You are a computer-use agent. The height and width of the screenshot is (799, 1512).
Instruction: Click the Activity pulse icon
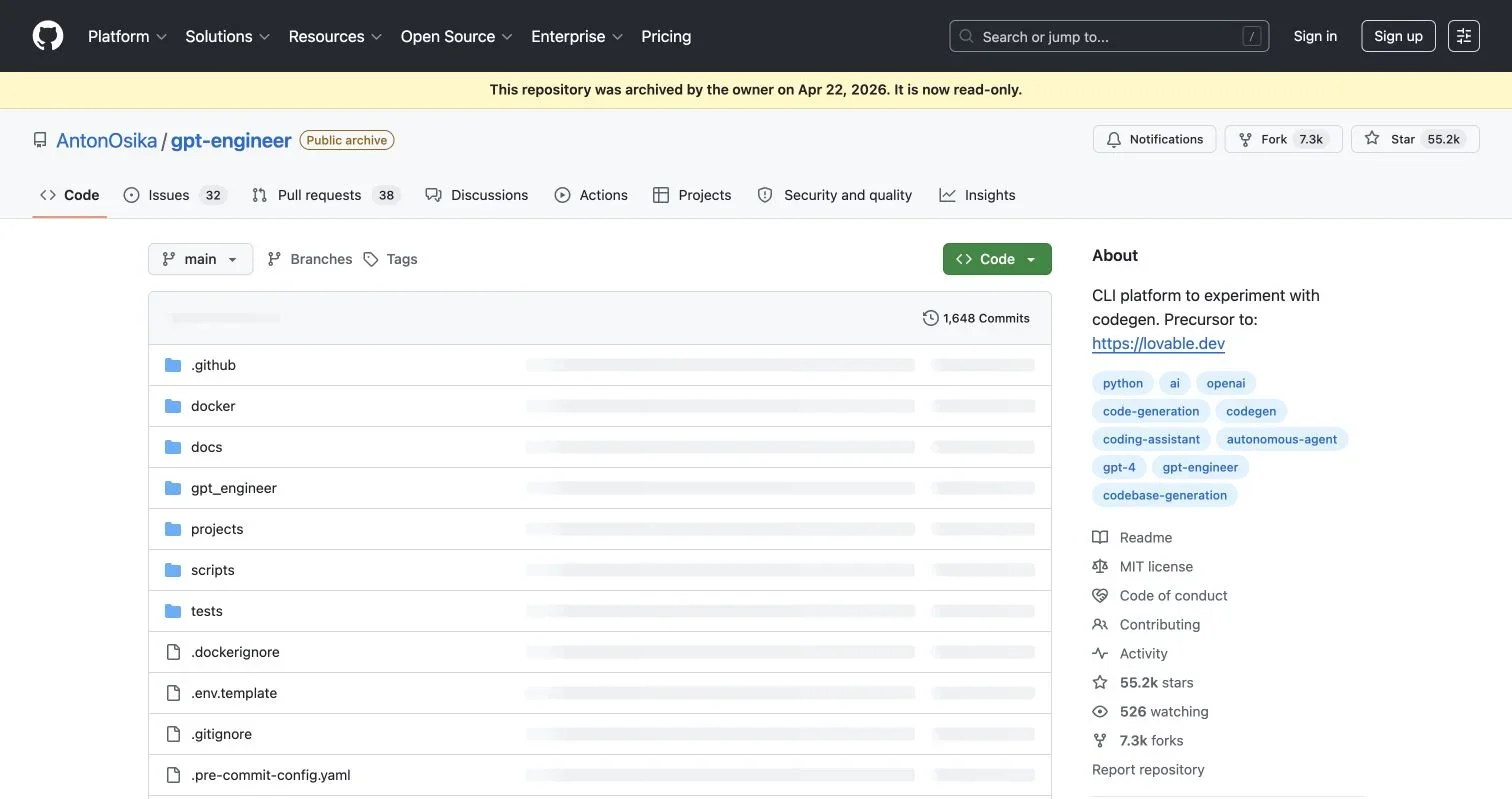(x=1100, y=653)
